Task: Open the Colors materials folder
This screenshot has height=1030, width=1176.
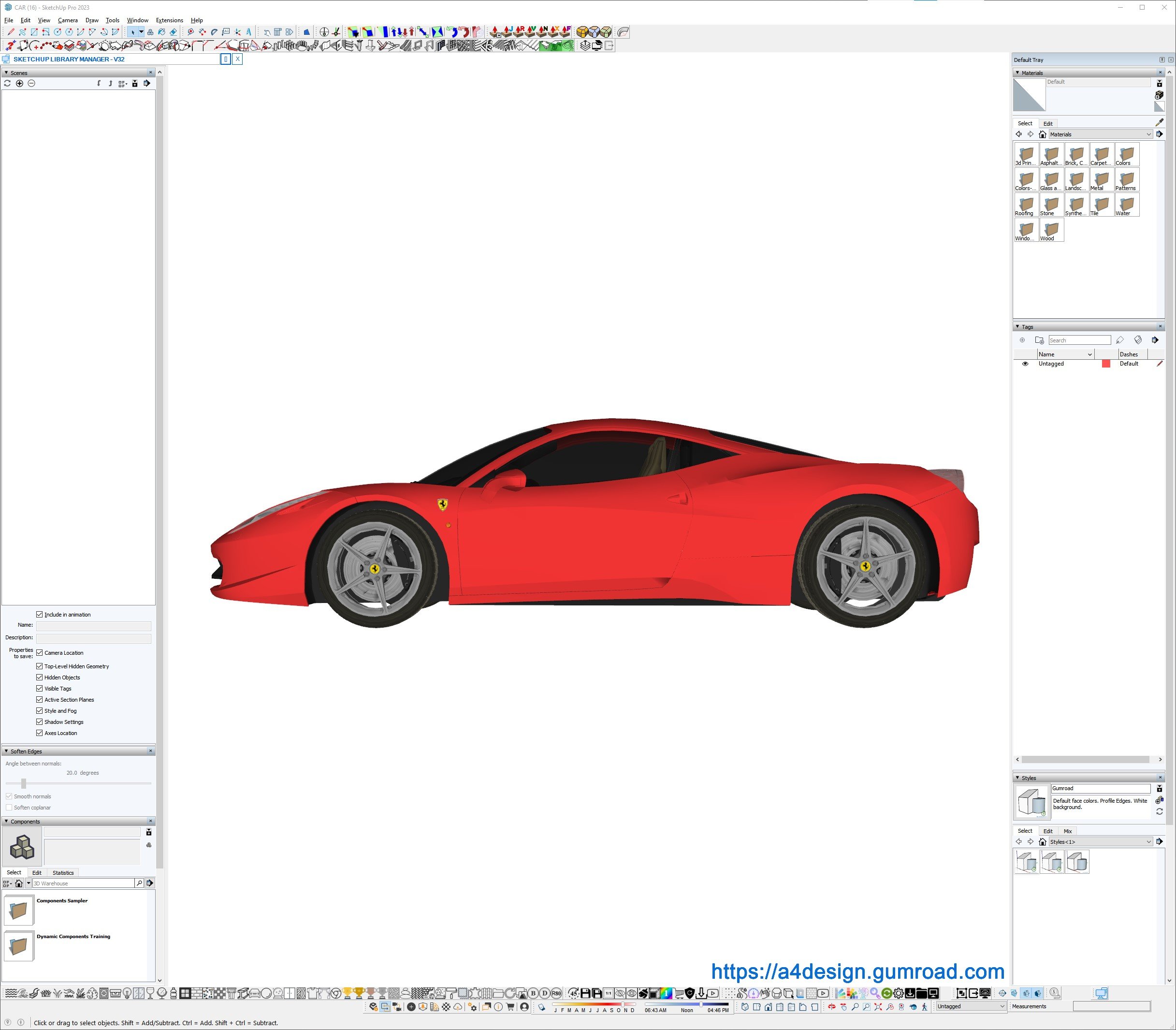Action: pyautogui.click(x=1127, y=155)
